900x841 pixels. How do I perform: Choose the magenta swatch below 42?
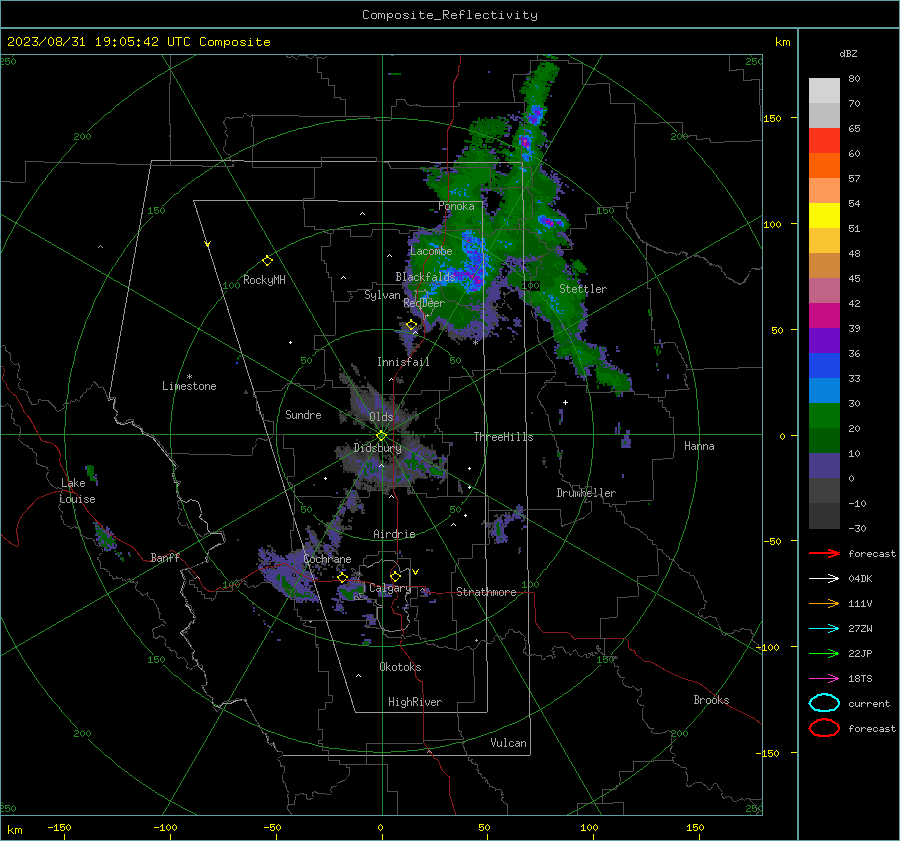coord(824,316)
